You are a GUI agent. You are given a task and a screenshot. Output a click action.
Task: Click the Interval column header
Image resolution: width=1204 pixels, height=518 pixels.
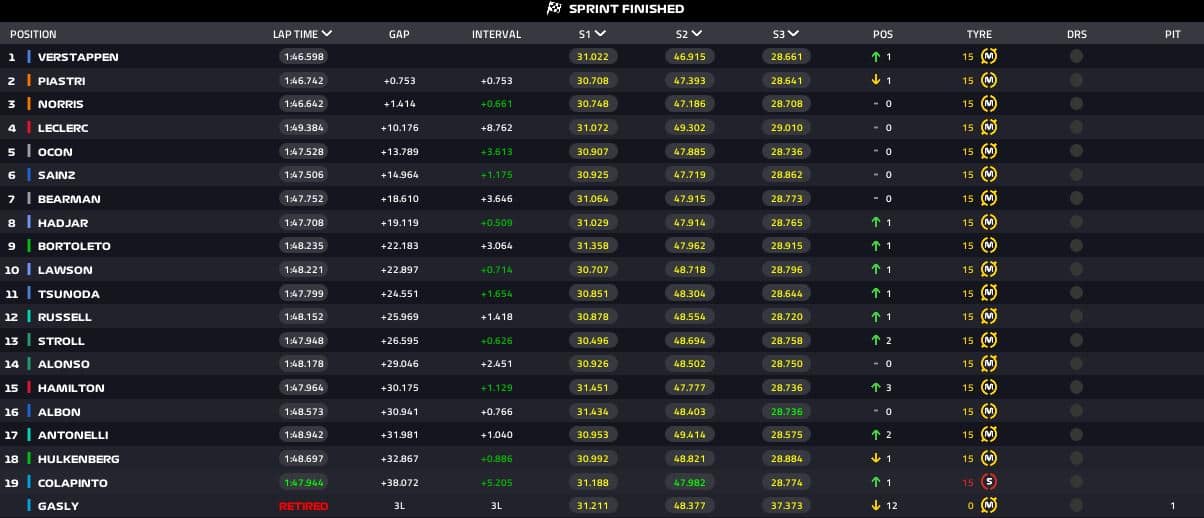496,34
